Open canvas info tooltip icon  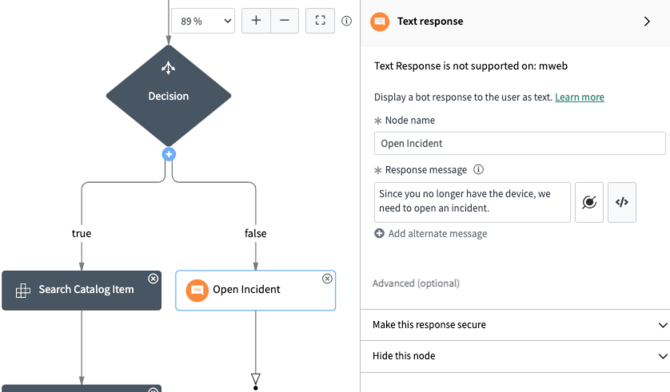pyautogui.click(x=347, y=21)
